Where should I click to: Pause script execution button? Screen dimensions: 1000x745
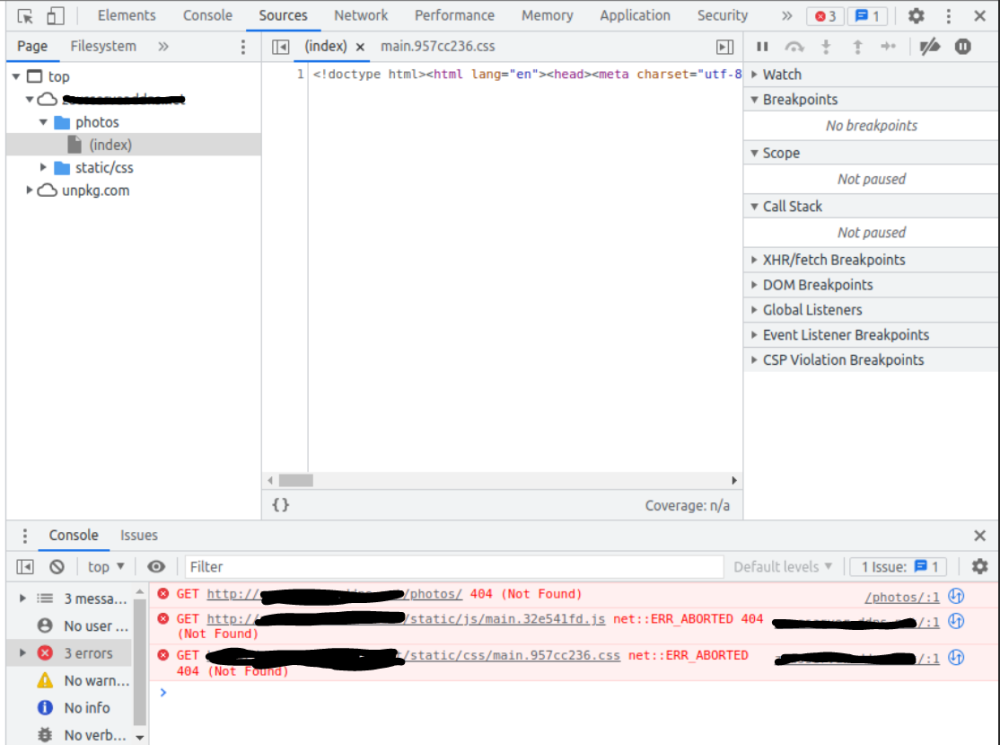click(x=762, y=46)
